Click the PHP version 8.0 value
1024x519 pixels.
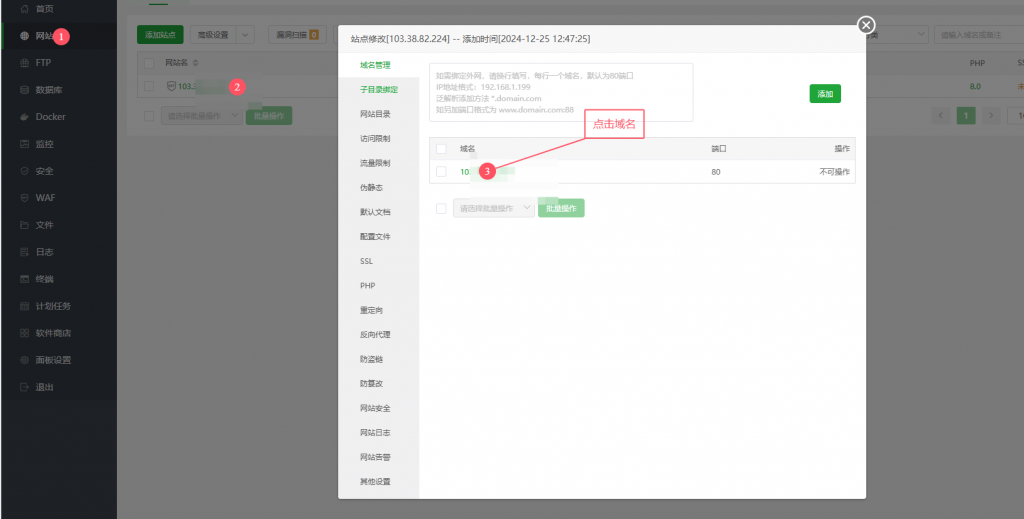click(975, 86)
